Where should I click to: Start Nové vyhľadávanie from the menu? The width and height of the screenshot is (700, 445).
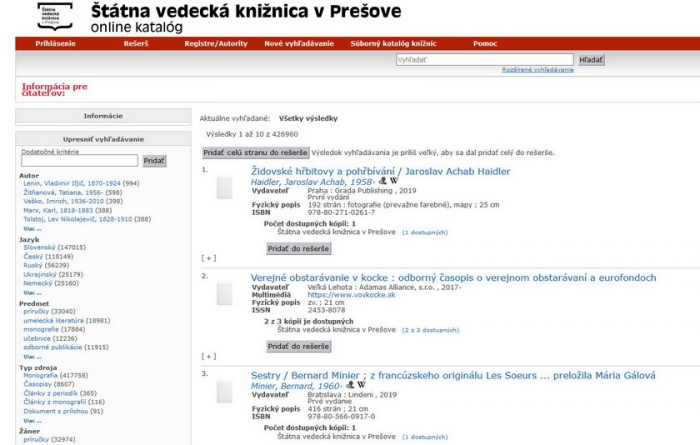point(299,44)
